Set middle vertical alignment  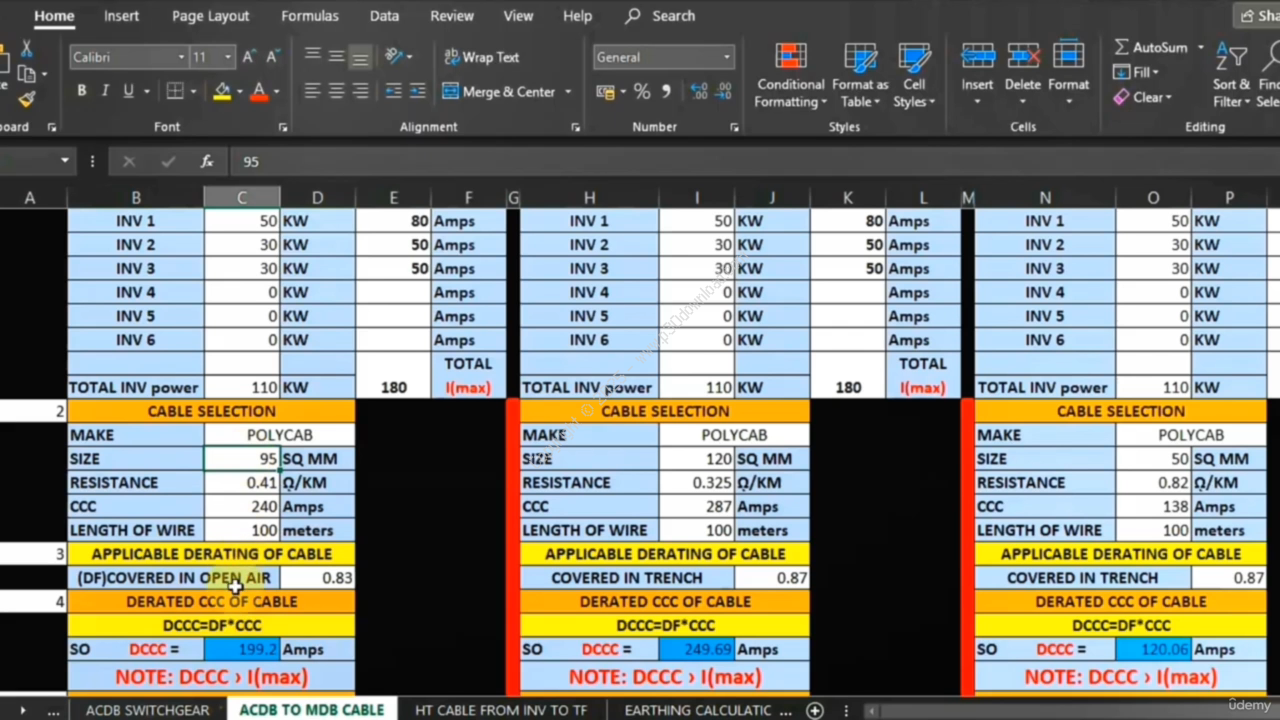click(x=336, y=57)
